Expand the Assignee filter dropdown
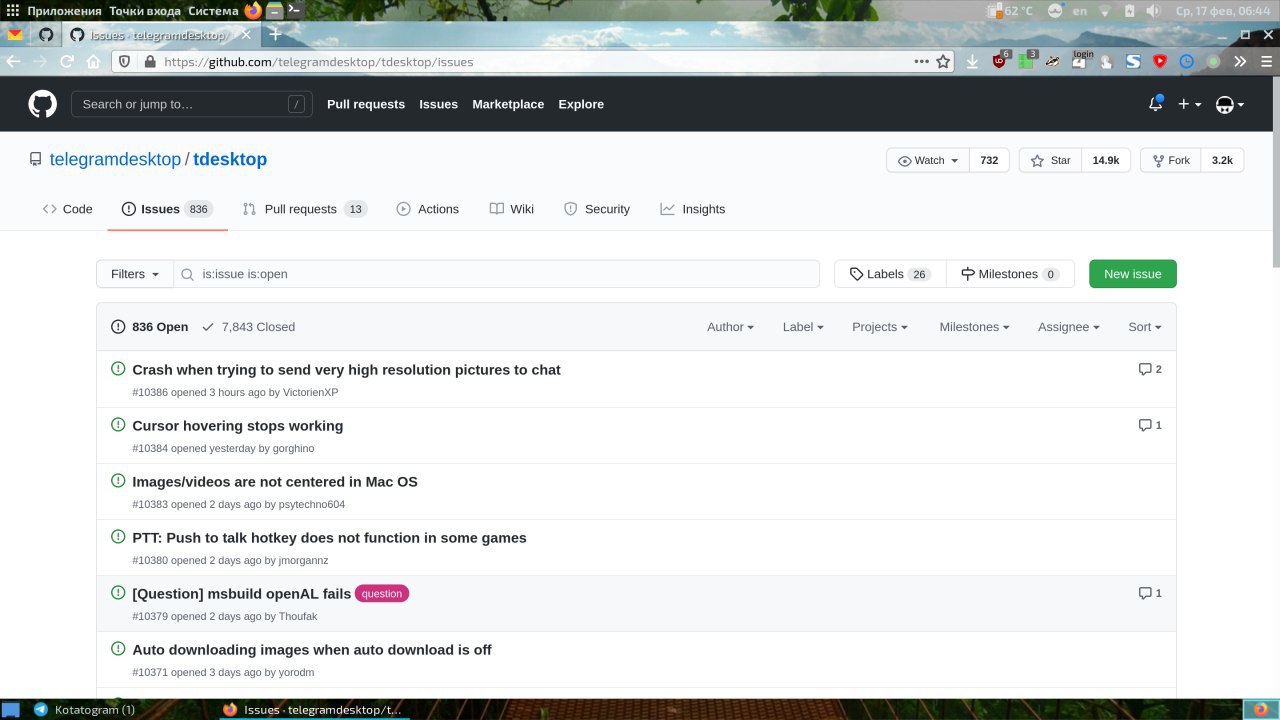 click(x=1069, y=327)
